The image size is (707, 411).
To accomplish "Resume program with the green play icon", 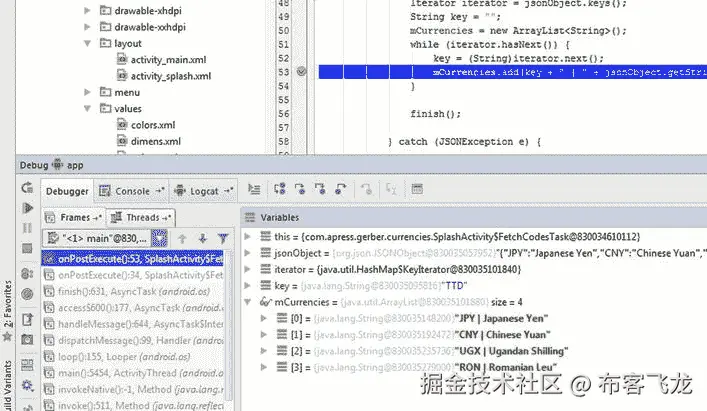I will pos(28,208).
